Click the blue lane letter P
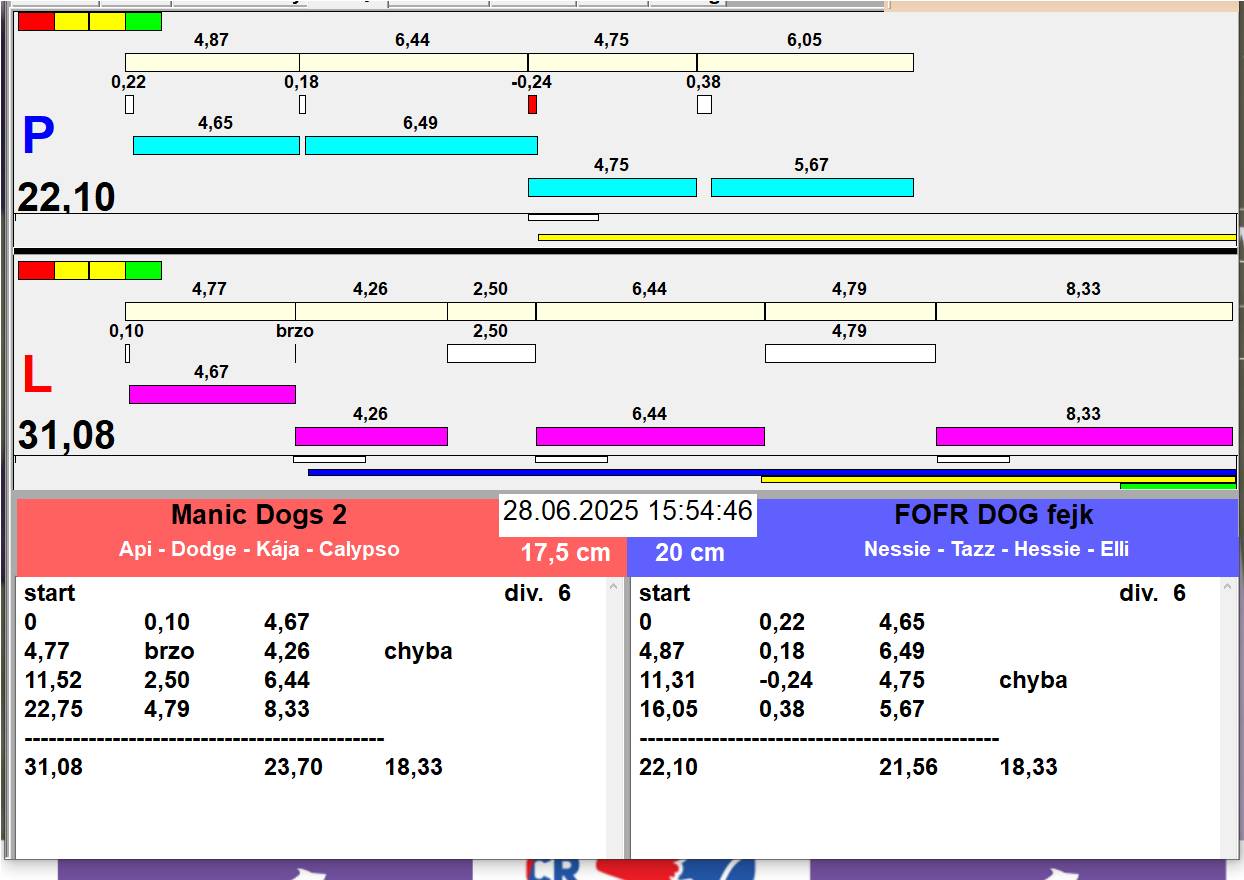Screen dimensions: 1244x880 (x=38, y=136)
